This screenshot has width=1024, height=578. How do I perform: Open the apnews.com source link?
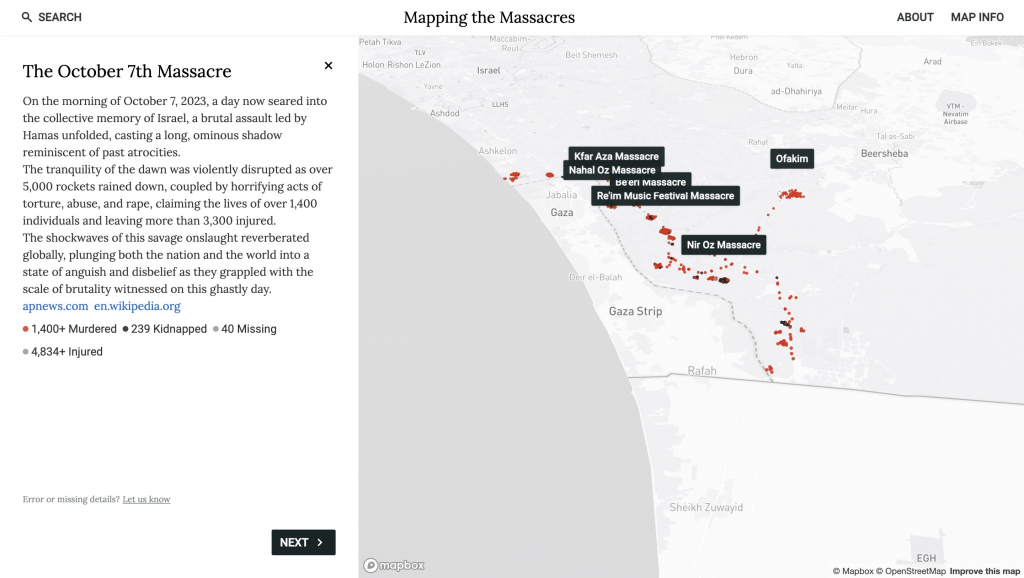pos(55,306)
